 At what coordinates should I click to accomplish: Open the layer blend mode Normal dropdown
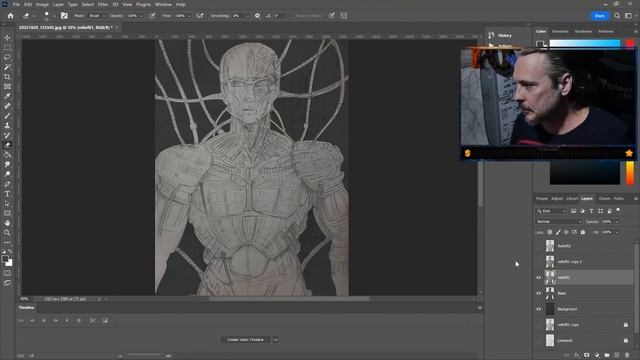[x=558, y=222]
